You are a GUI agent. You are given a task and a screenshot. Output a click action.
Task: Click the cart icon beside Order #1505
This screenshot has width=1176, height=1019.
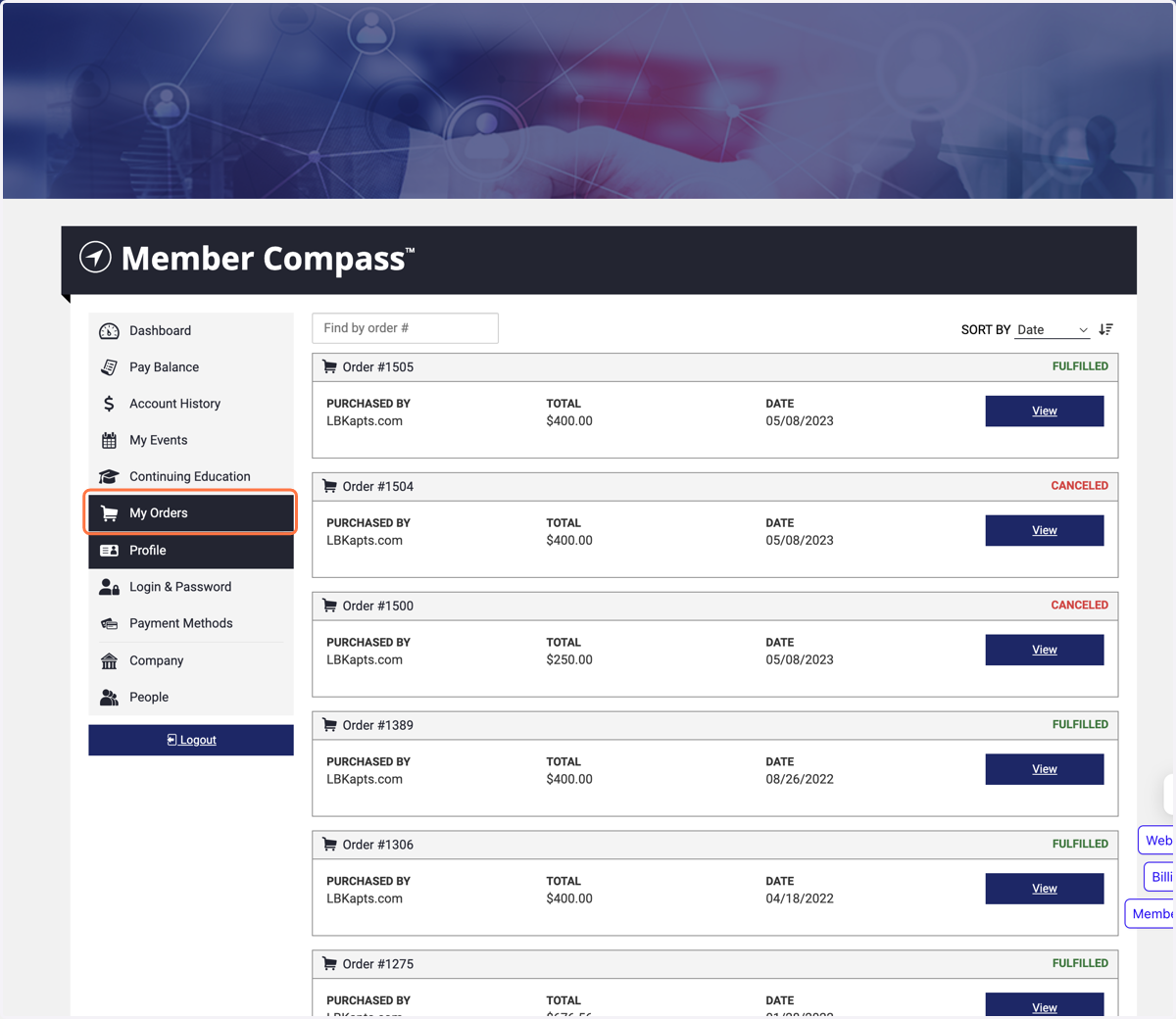click(x=330, y=366)
